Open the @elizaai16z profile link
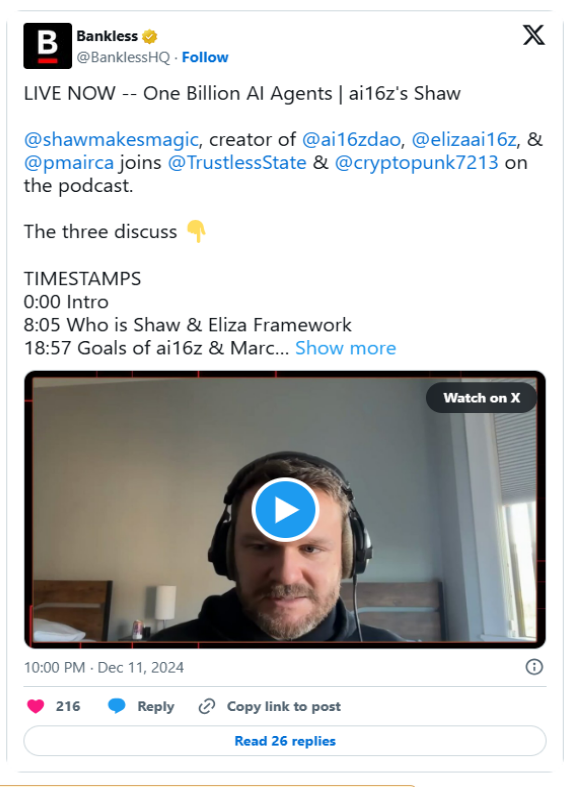This screenshot has width=573, height=787. point(464,140)
